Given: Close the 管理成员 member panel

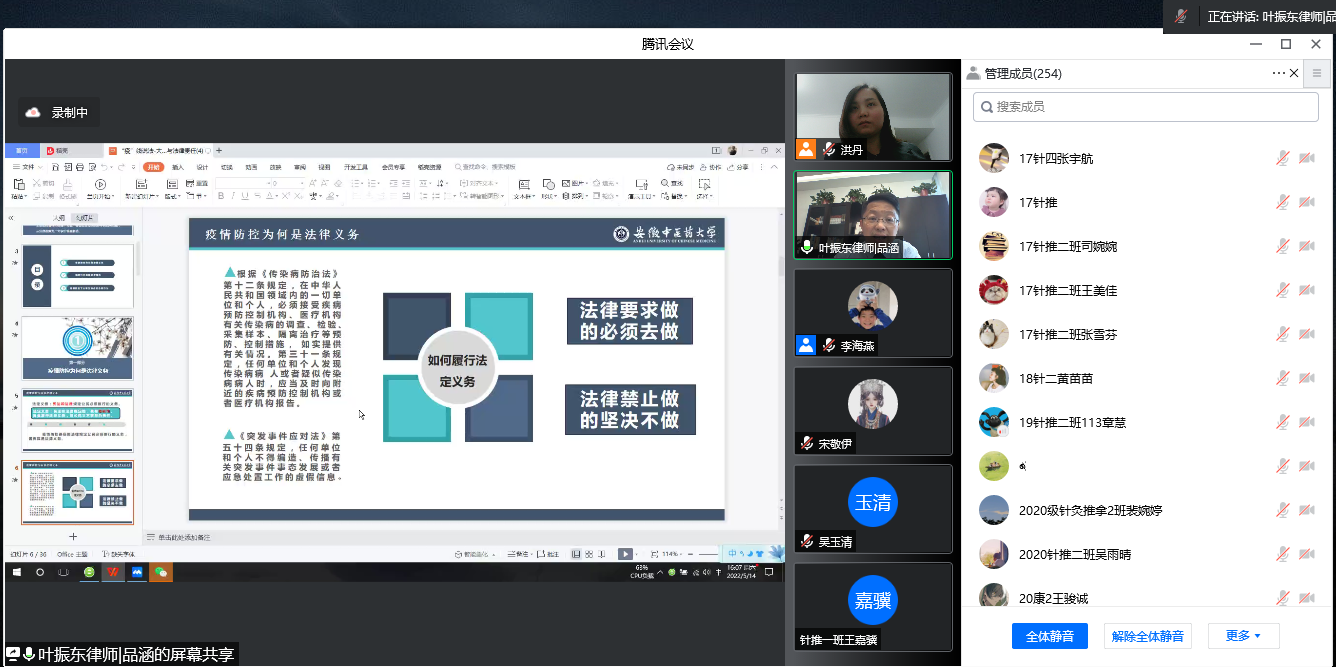Looking at the screenshot, I should pyautogui.click(x=1294, y=73).
